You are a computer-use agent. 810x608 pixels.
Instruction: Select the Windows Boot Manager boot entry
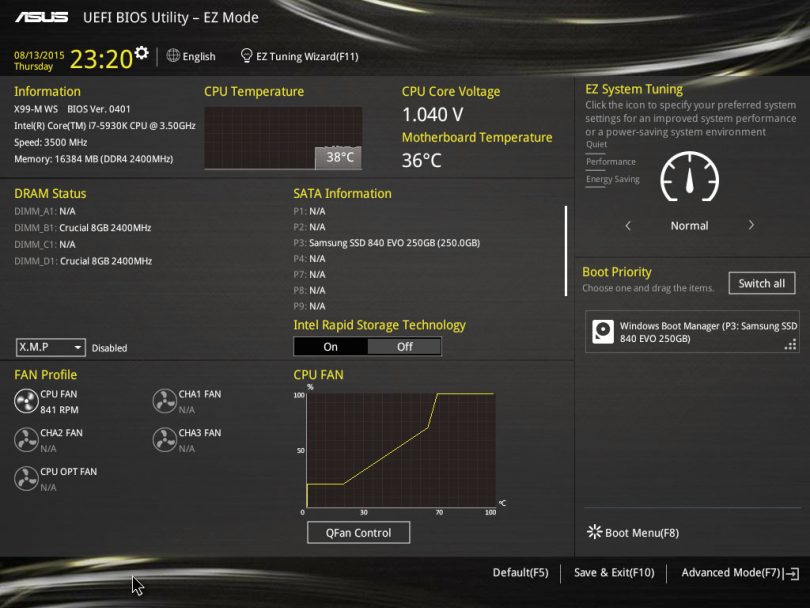click(x=692, y=332)
